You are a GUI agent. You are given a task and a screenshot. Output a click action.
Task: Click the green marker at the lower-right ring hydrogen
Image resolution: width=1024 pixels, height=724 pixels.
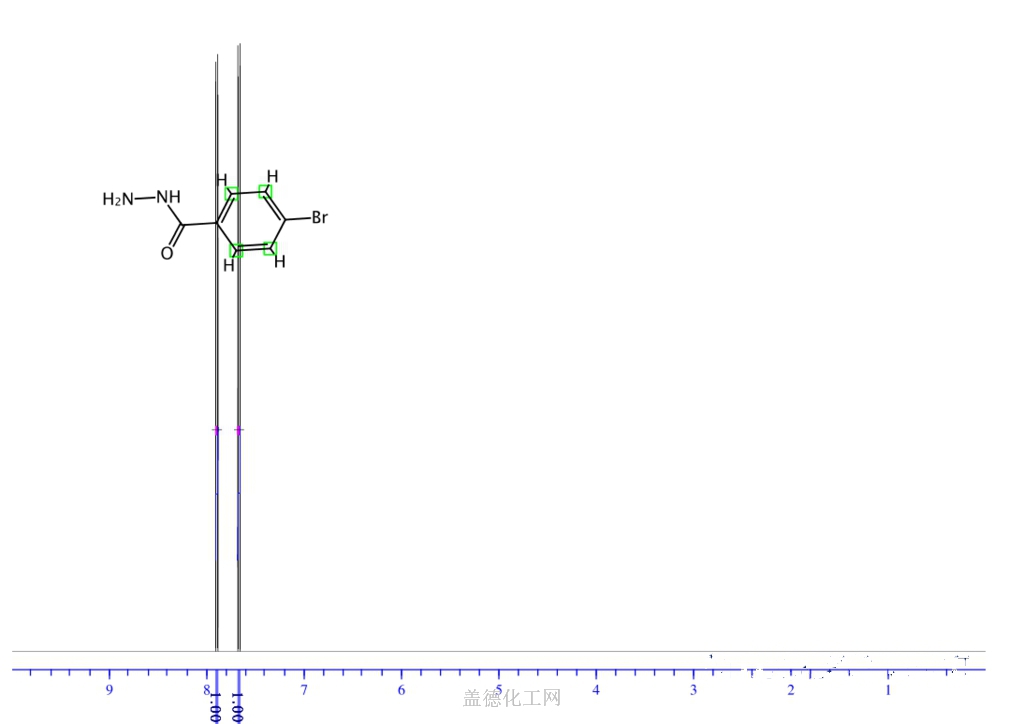coord(269,248)
